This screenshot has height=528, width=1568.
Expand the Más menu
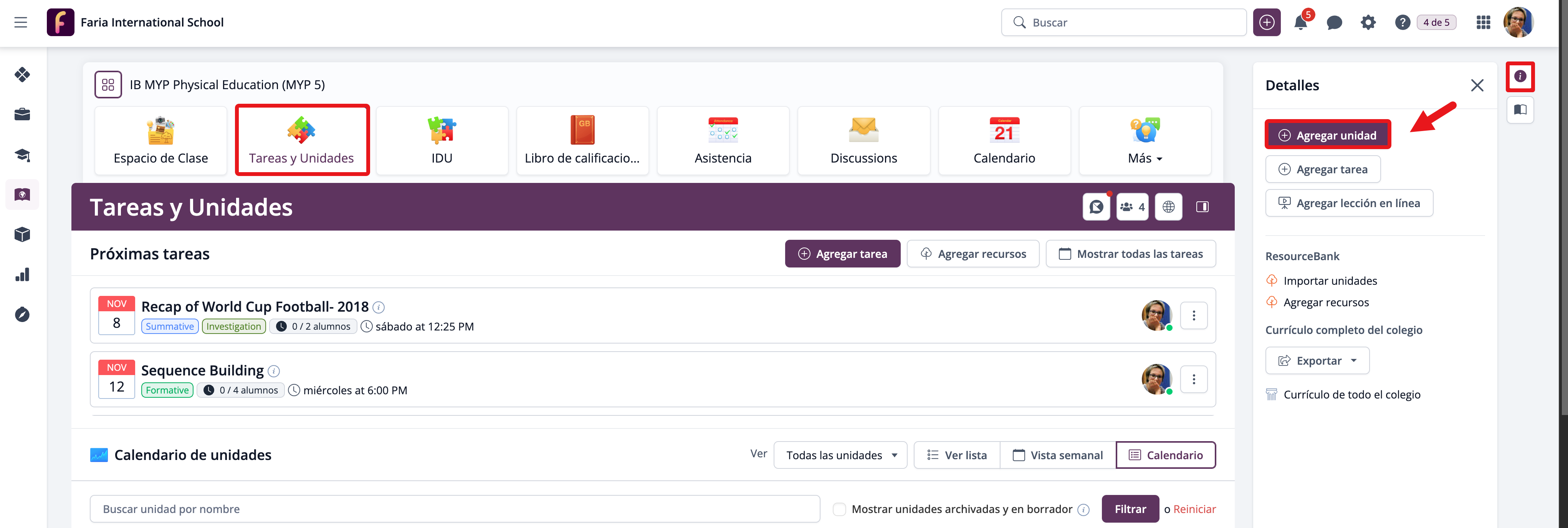click(1145, 141)
